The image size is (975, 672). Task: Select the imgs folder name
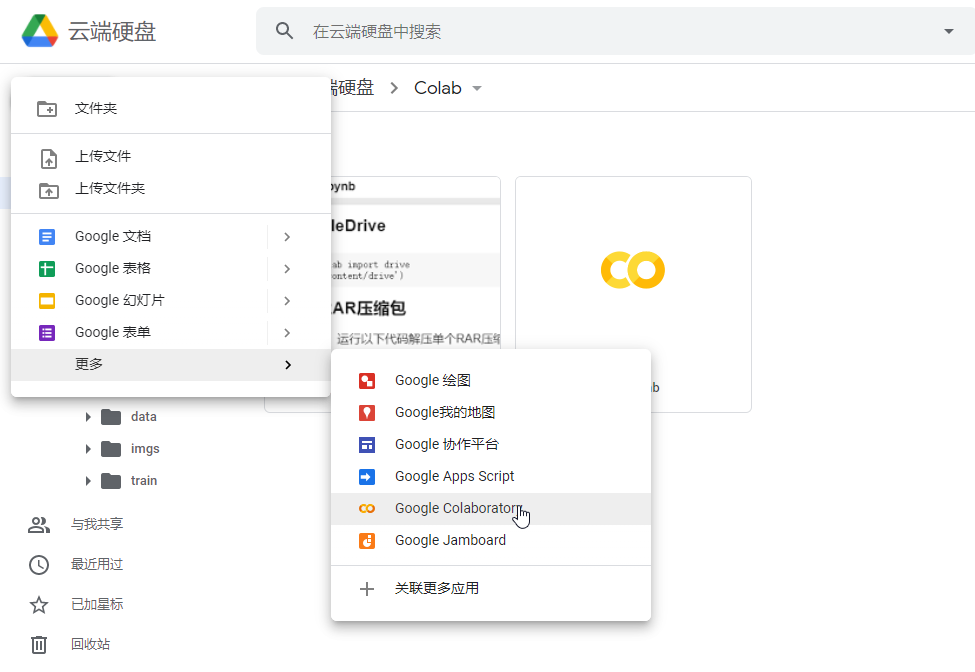pyautogui.click(x=145, y=449)
